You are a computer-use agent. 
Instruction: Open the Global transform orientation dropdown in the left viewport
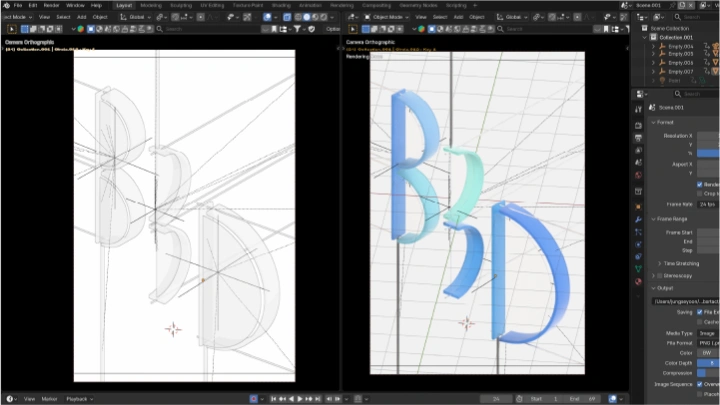pos(137,17)
